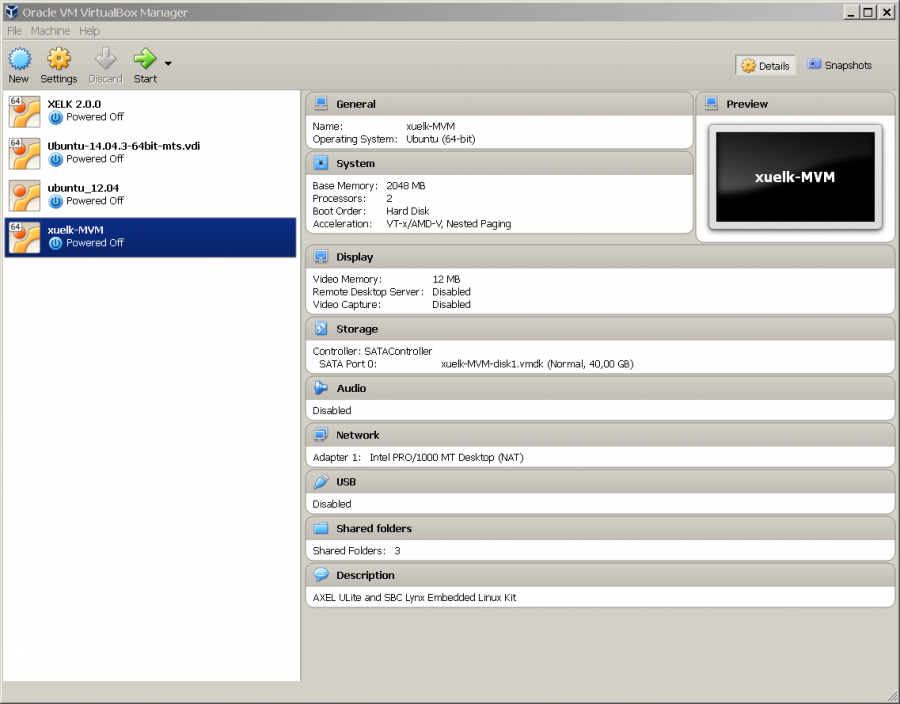
Task: Click the Audio section speaker icon
Action: 321,388
